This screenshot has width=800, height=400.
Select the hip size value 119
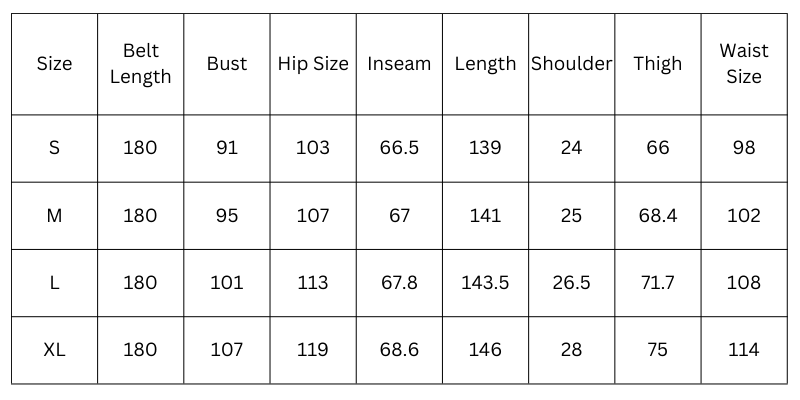313,350
